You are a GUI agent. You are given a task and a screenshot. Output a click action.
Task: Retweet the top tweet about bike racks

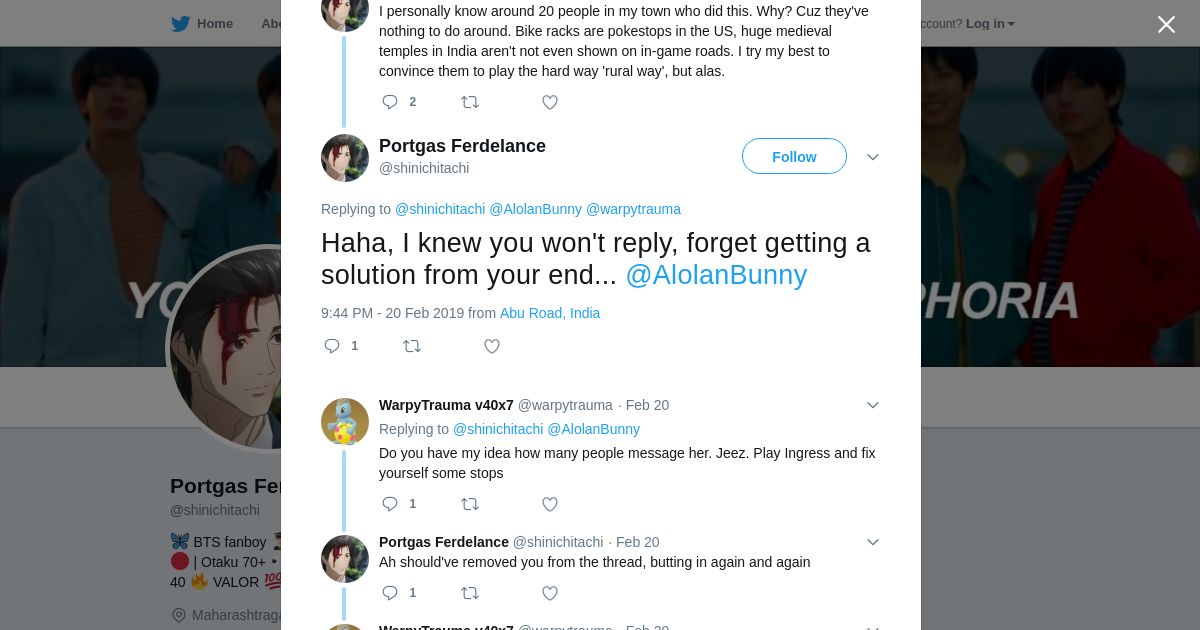tap(469, 102)
